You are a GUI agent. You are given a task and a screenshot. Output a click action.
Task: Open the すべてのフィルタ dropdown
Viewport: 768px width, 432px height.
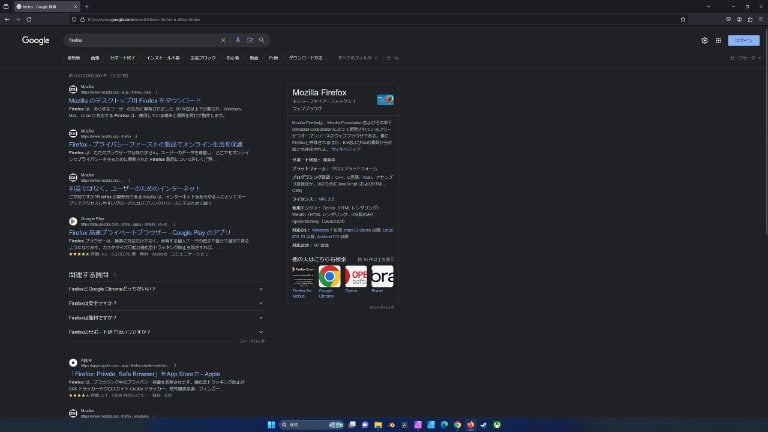tap(358, 58)
